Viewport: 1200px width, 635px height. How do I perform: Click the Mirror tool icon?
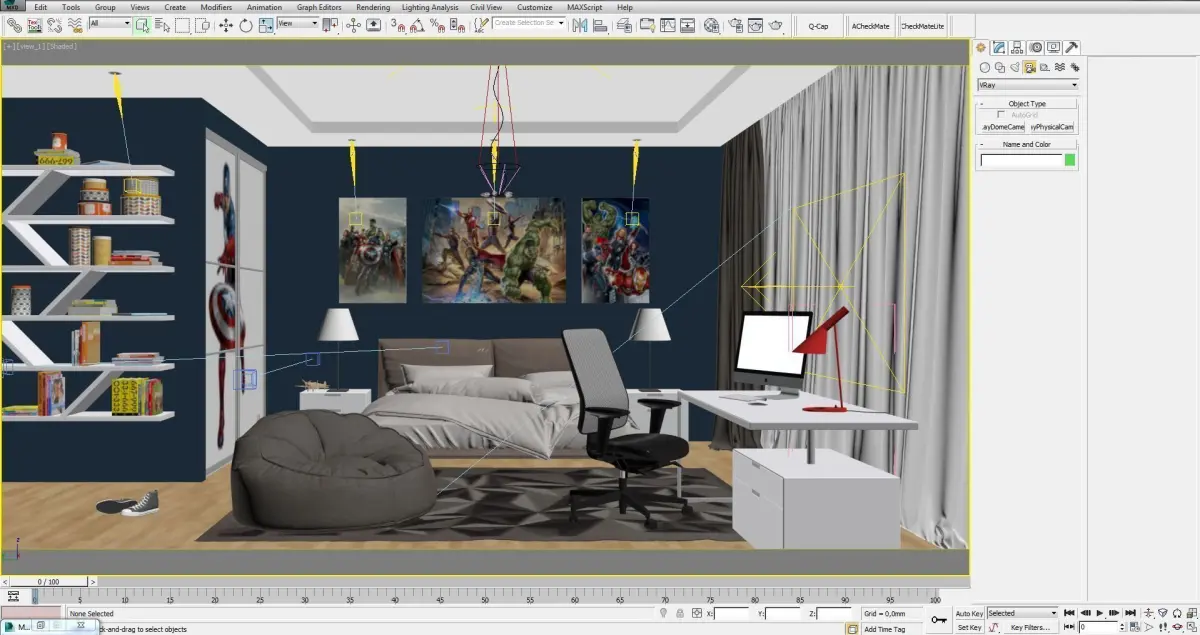[580, 24]
